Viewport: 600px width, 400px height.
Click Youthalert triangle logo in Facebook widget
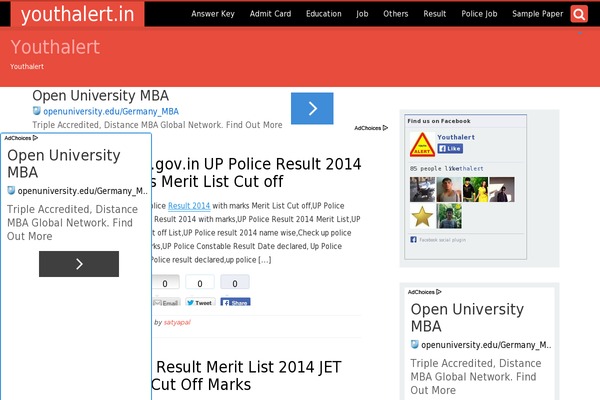pos(422,144)
